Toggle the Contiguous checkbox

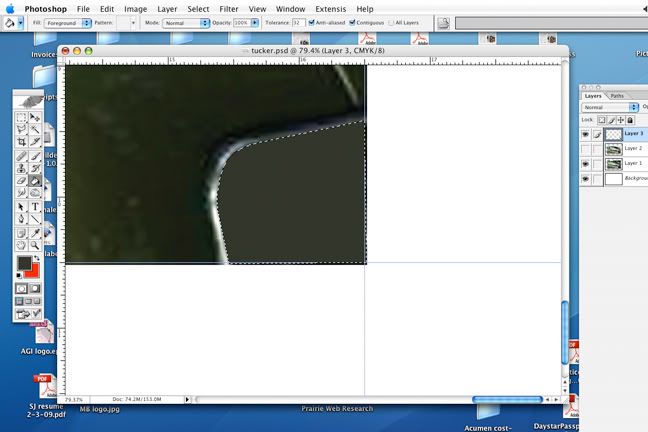point(352,23)
